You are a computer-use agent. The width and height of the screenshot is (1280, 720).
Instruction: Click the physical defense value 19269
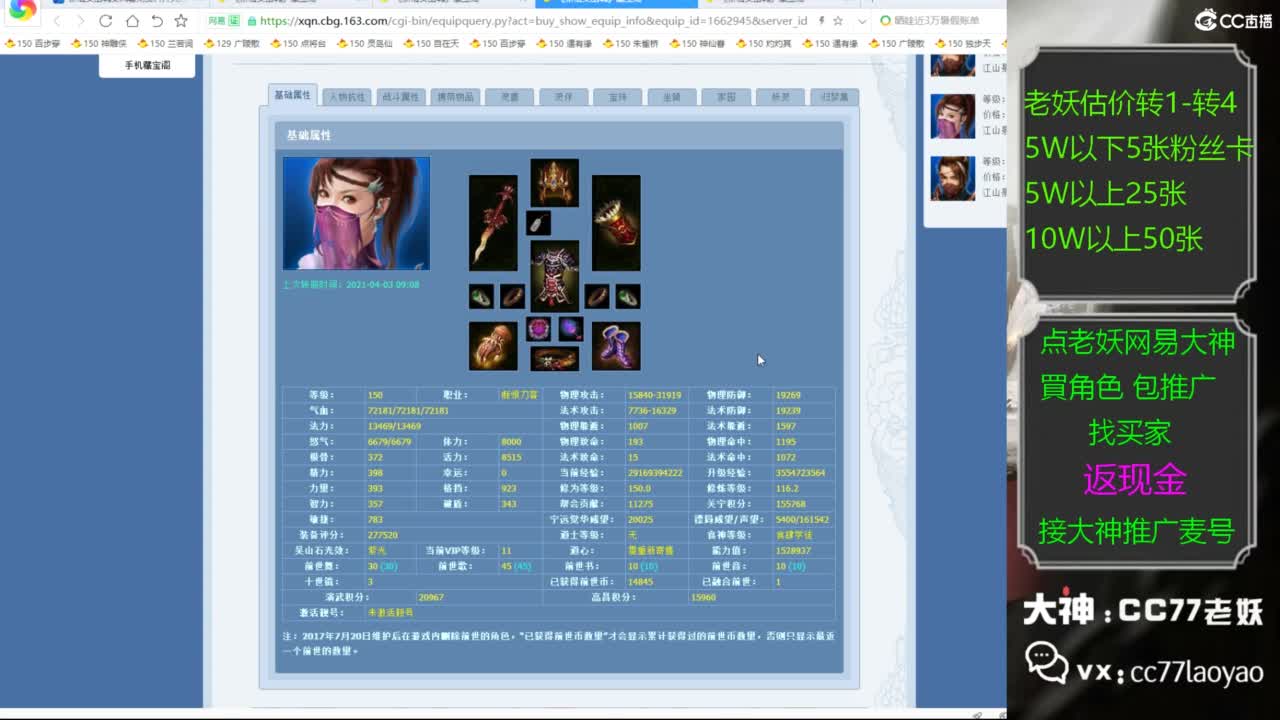[788, 395]
